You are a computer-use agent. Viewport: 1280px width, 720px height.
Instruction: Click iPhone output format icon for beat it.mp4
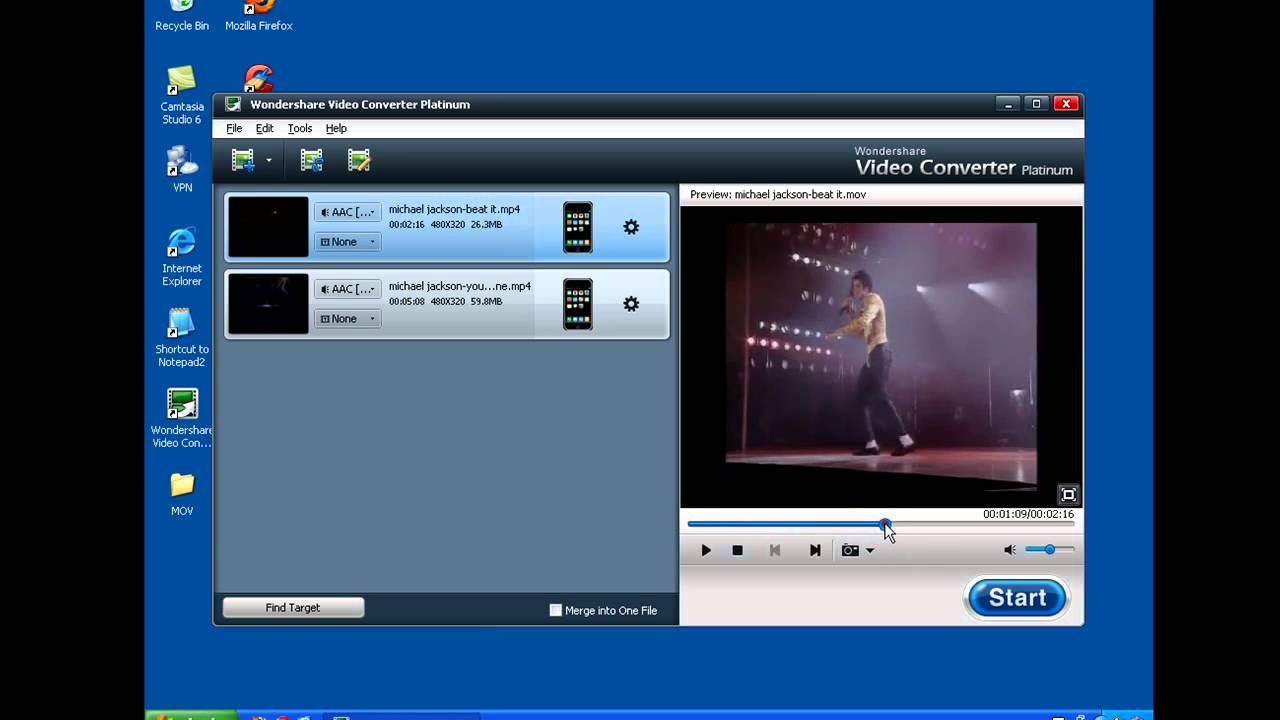click(x=578, y=227)
